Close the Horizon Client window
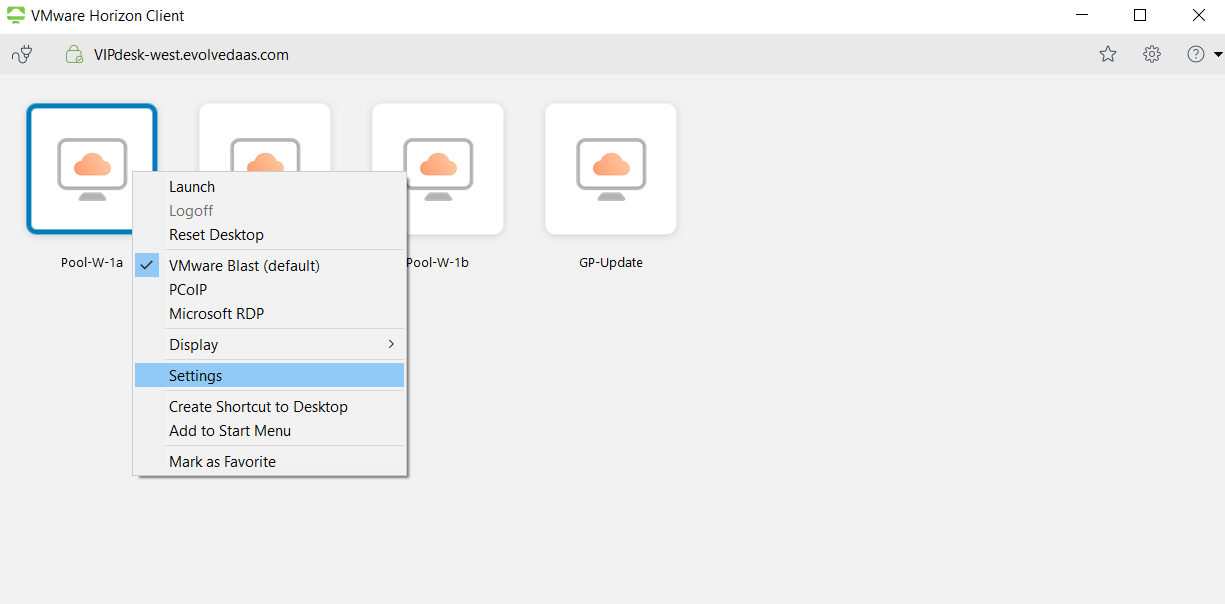Screen dimensions: 1225x604 1198,16
